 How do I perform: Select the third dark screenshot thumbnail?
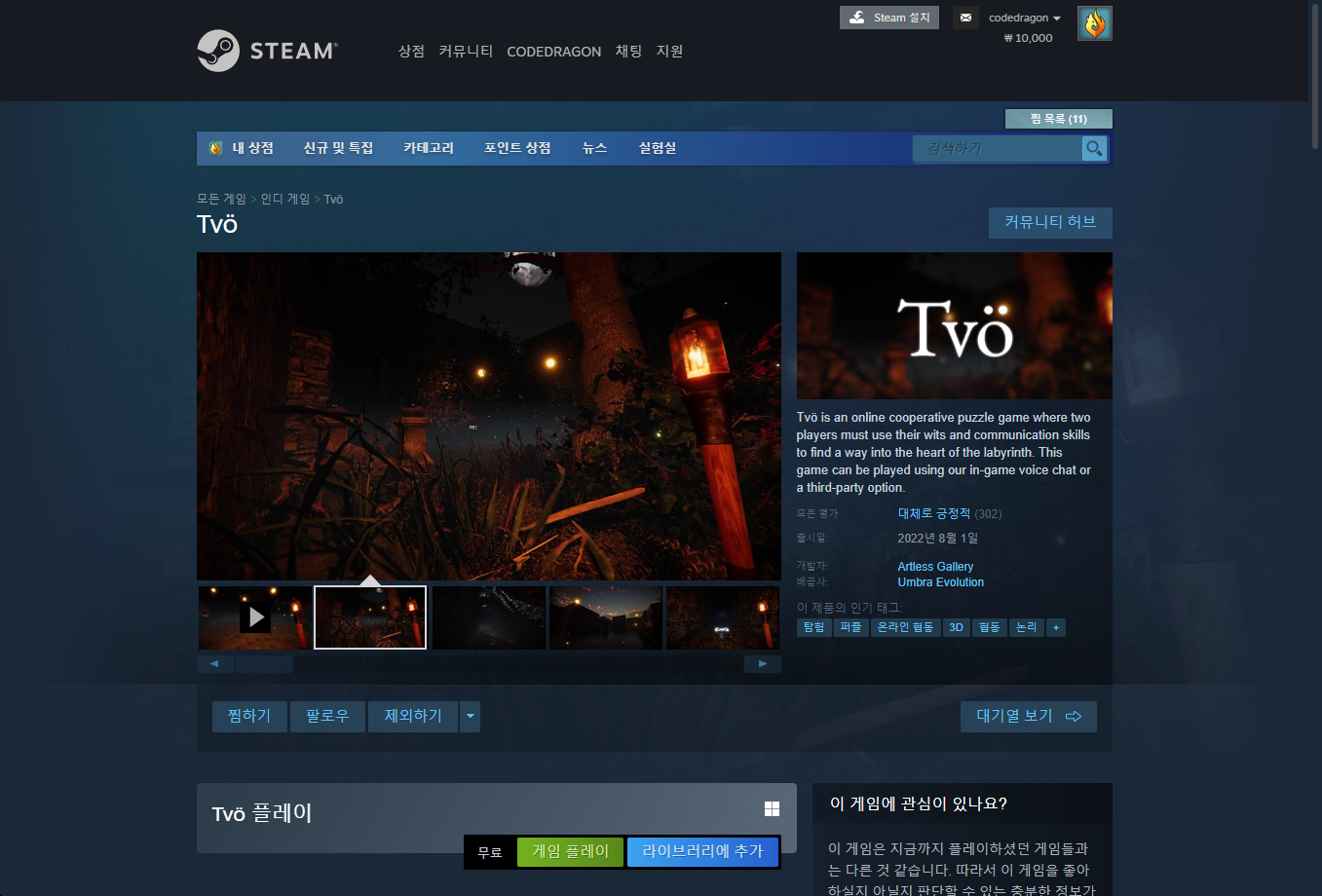[488, 617]
